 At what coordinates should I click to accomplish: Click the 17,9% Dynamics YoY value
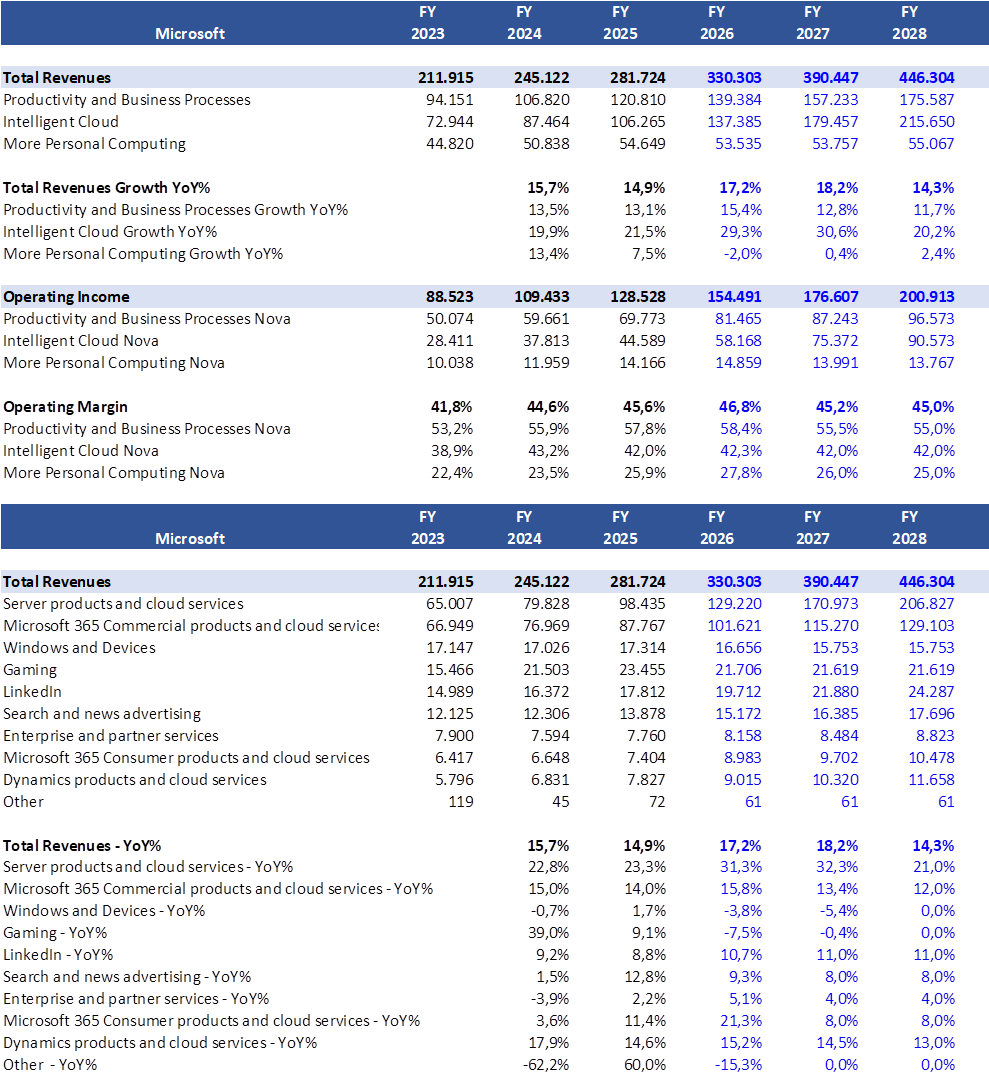click(x=548, y=1043)
